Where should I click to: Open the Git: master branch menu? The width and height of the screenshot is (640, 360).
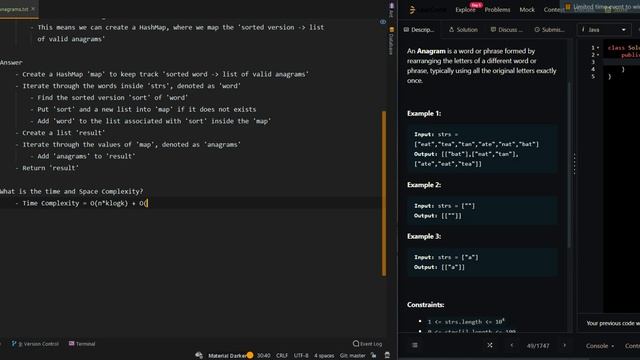352,356
